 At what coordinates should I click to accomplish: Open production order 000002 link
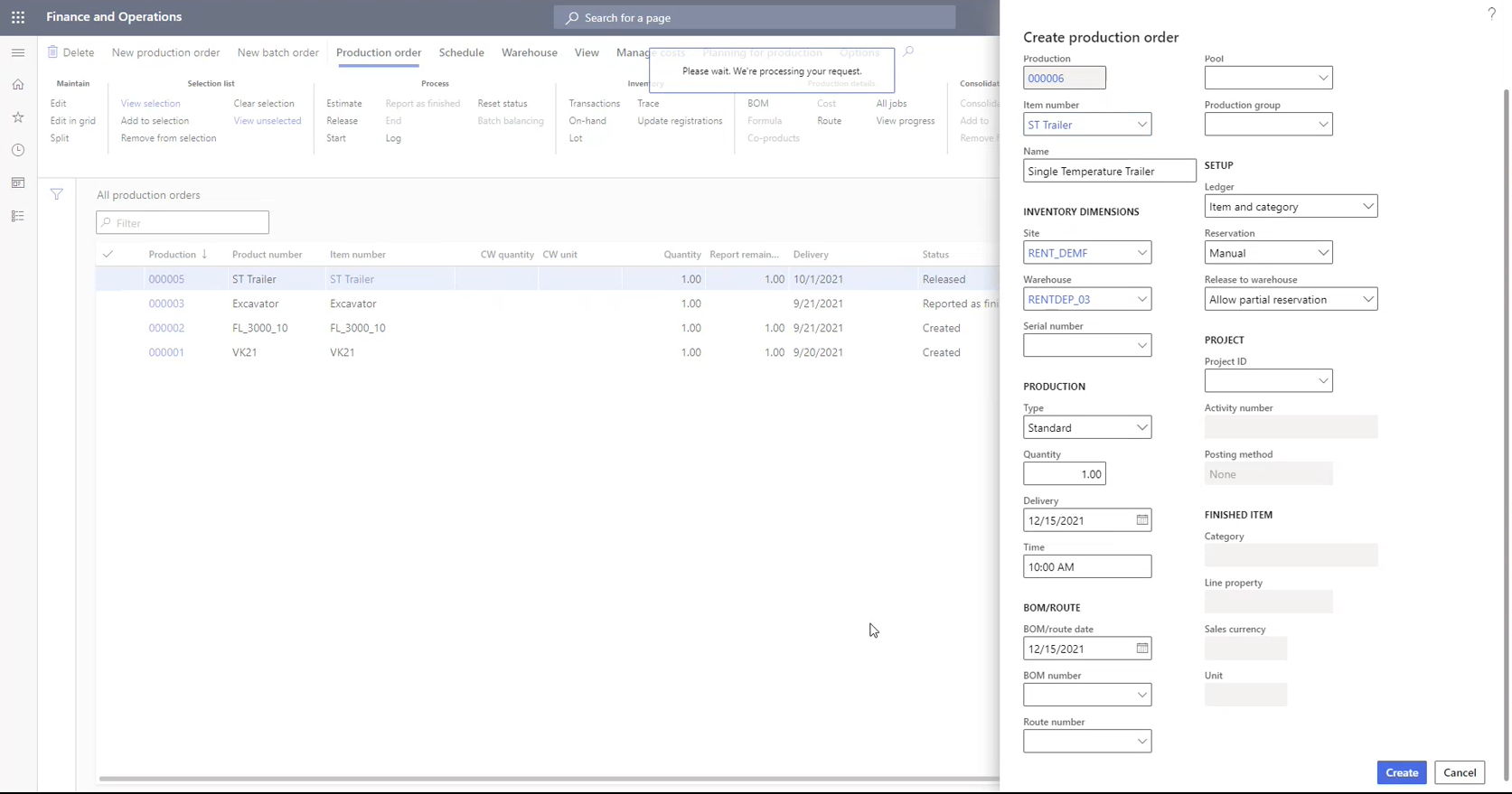[x=166, y=328]
